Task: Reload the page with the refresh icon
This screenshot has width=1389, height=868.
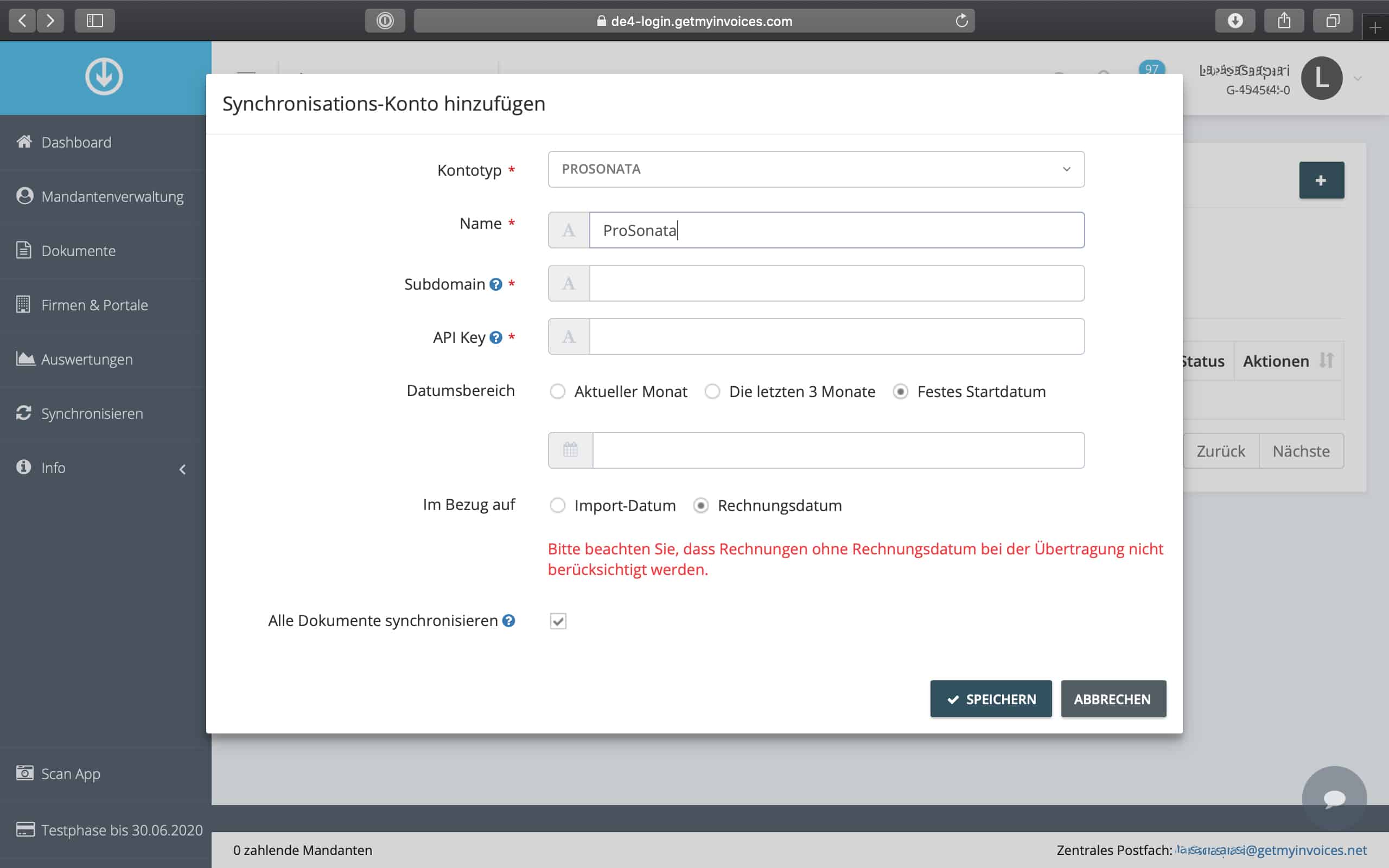Action: click(962, 21)
